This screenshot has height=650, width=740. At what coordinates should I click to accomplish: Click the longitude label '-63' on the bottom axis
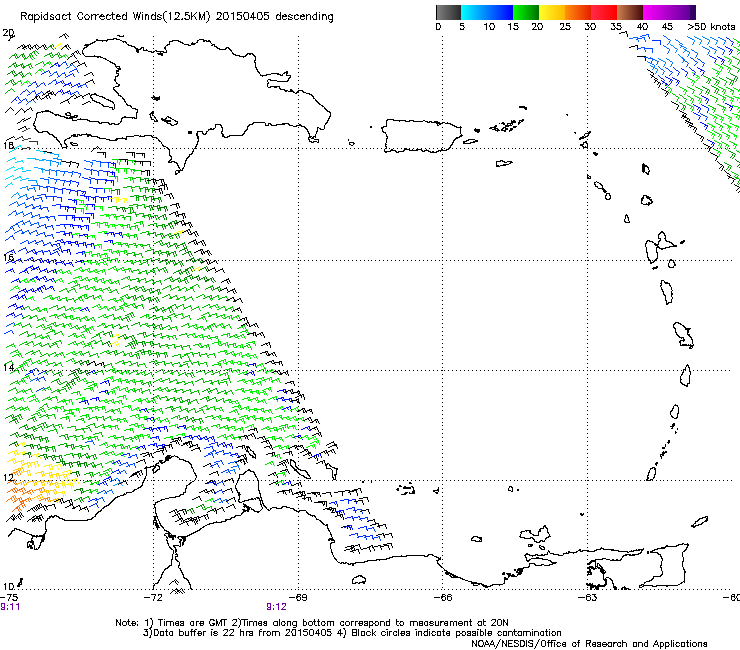(588, 598)
